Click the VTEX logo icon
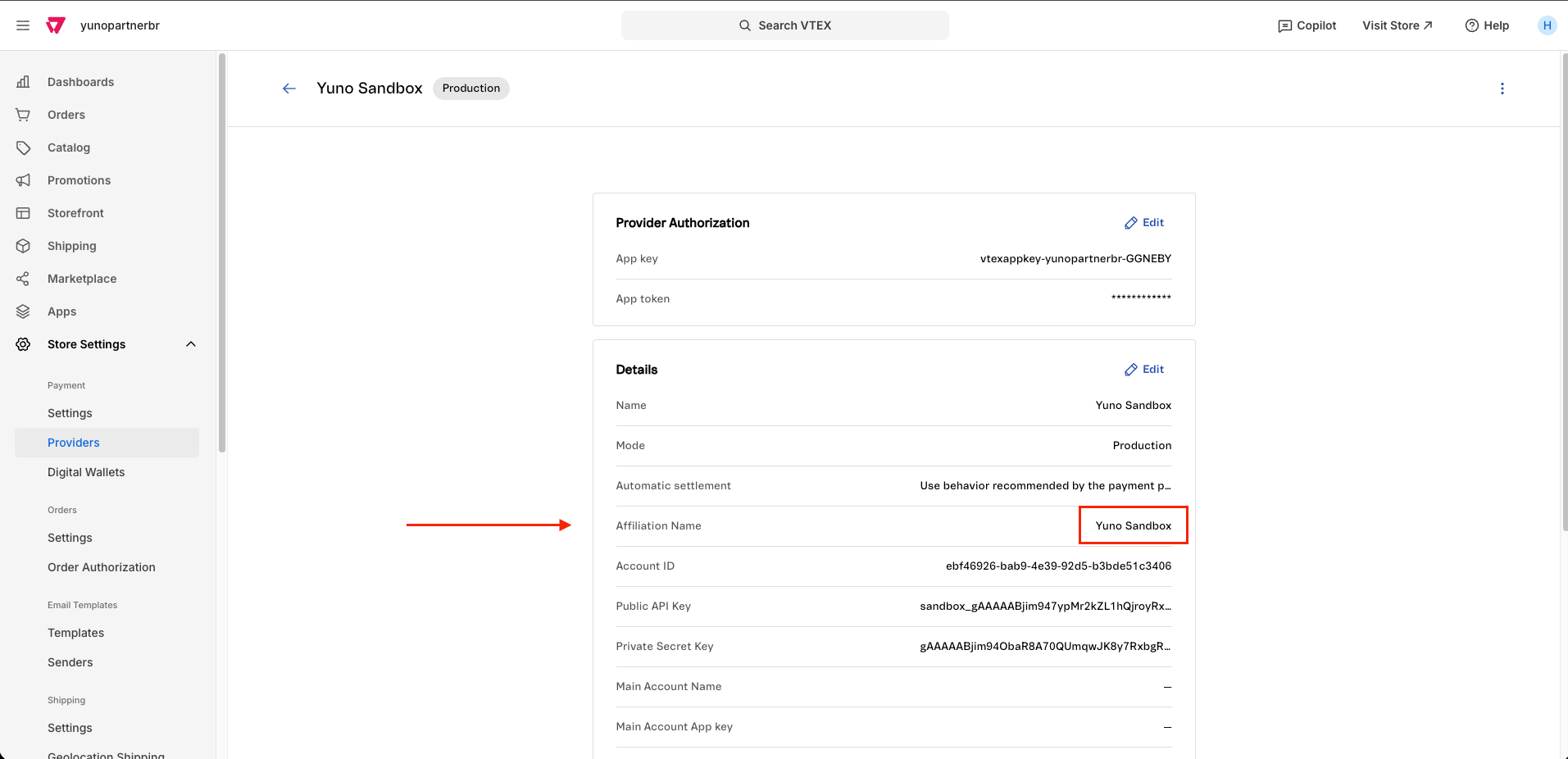1568x759 pixels. (x=56, y=25)
